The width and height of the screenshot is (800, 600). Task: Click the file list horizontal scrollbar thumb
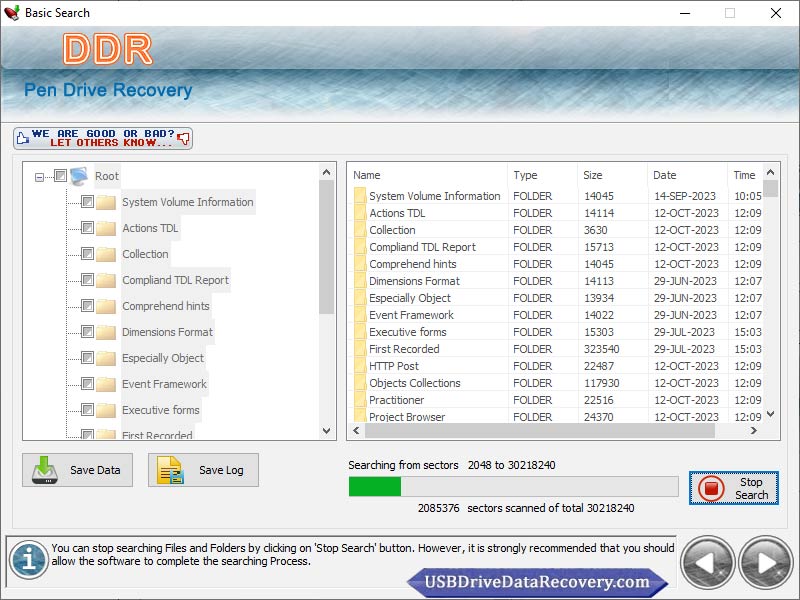pos(540,431)
